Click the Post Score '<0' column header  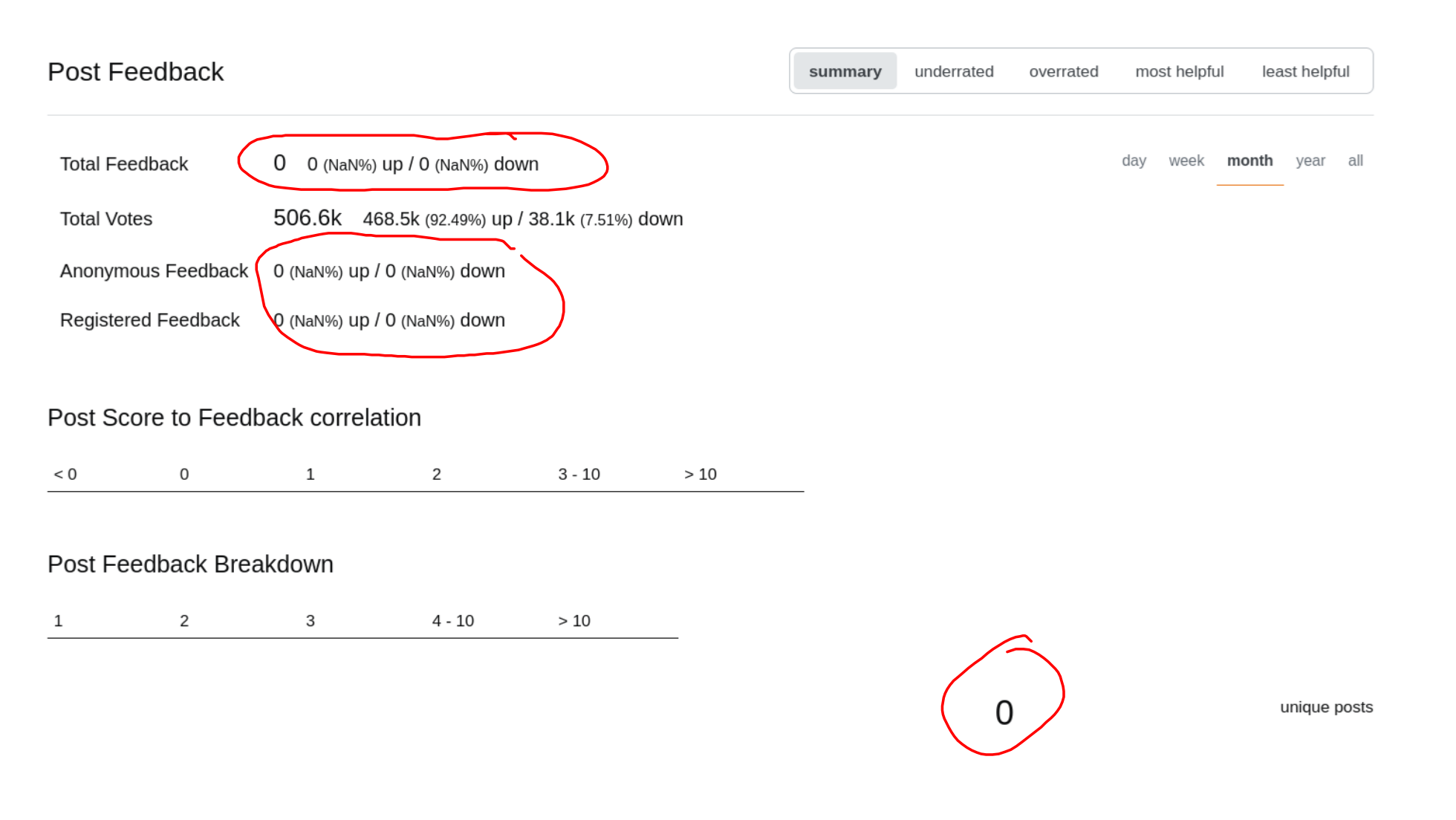65,474
